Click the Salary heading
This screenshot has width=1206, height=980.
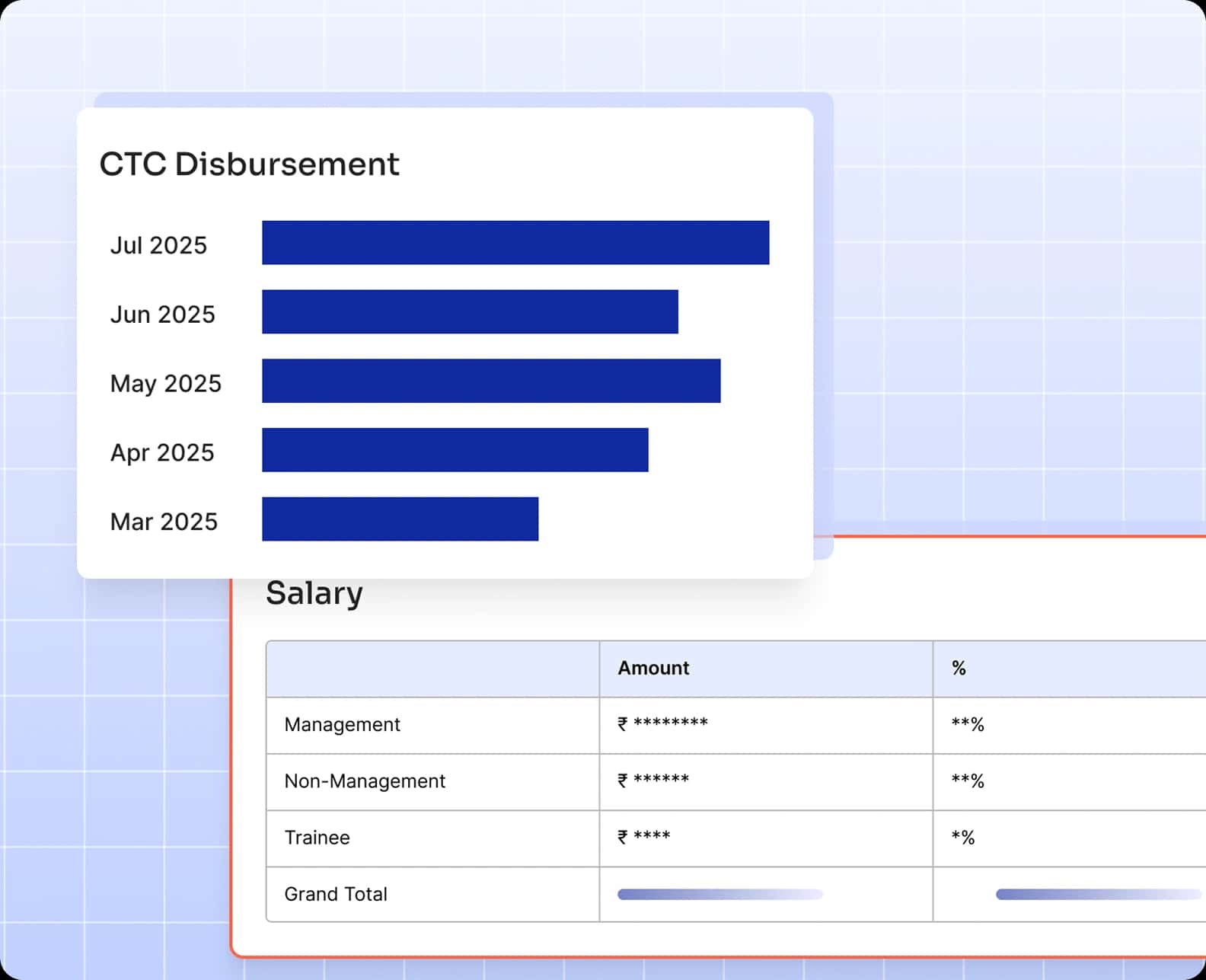click(314, 593)
